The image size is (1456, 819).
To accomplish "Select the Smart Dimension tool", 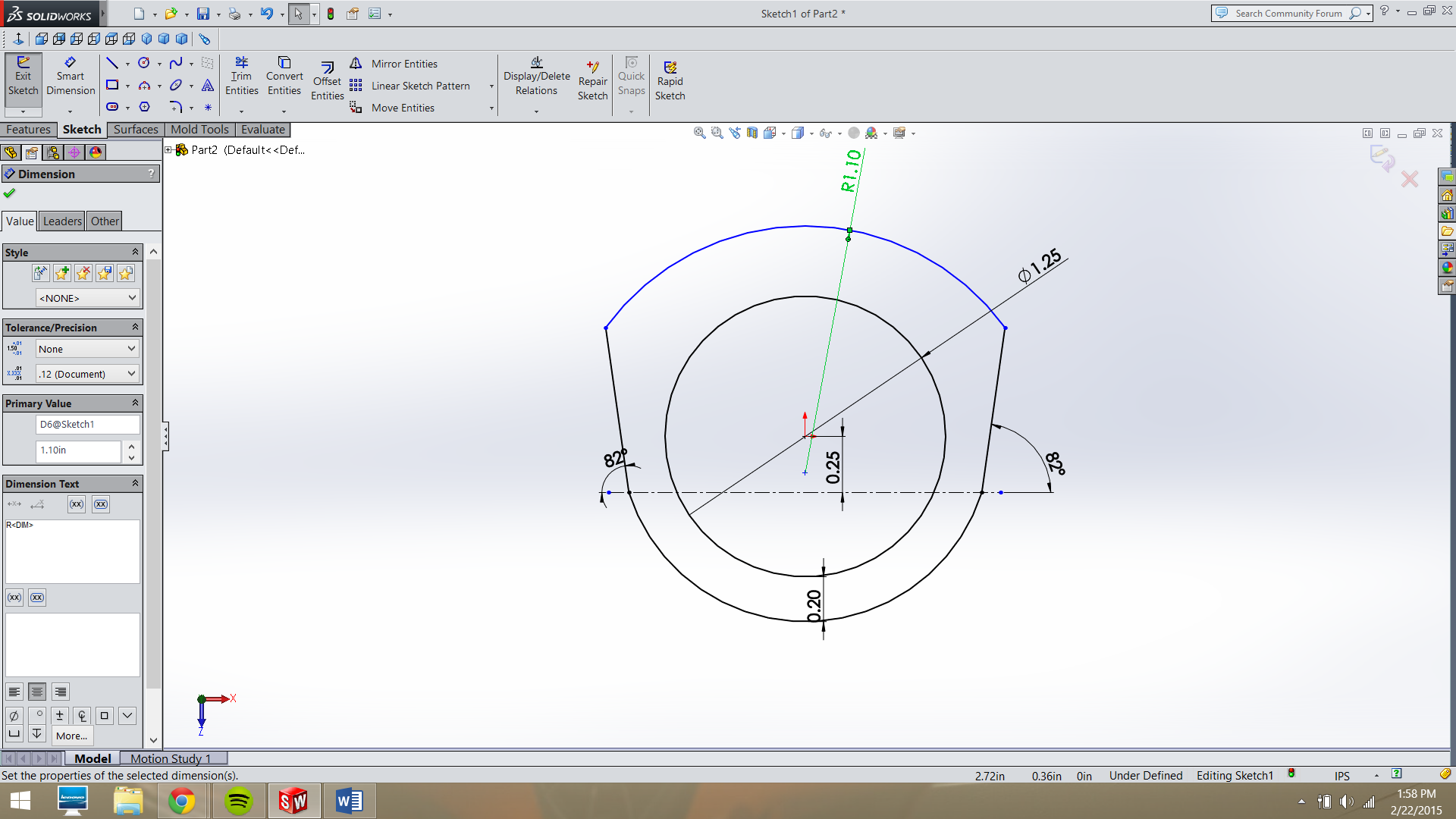I will [x=70, y=76].
